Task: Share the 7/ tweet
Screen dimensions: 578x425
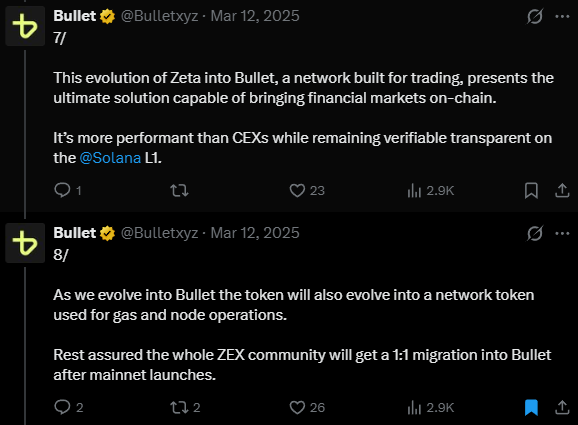Action: 562,191
